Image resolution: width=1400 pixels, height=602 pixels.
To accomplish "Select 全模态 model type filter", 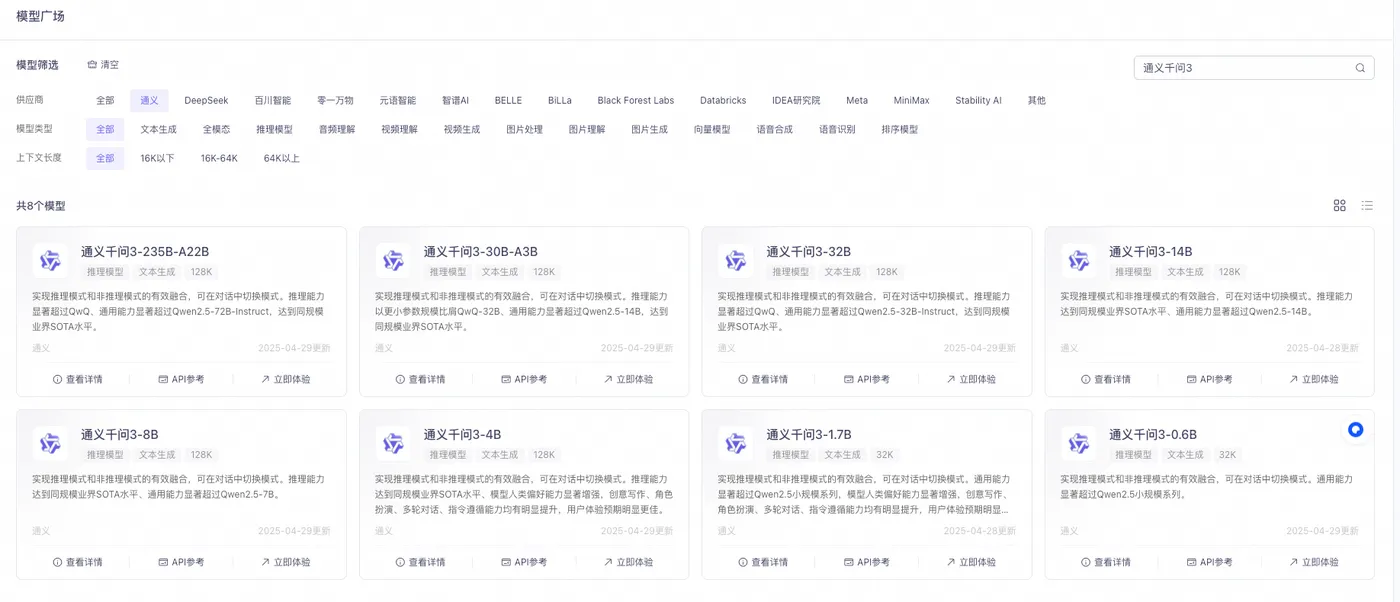I will coord(216,129).
